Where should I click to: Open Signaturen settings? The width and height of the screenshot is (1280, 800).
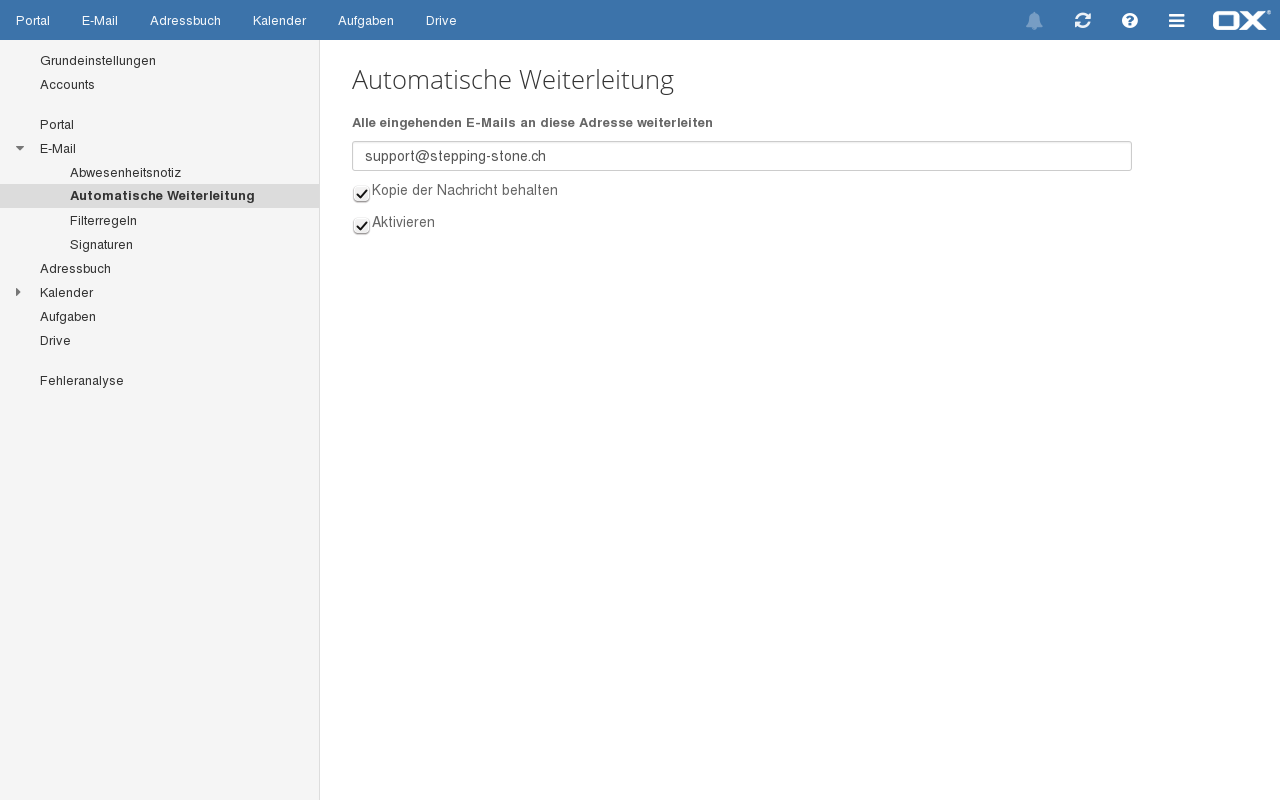click(x=101, y=244)
